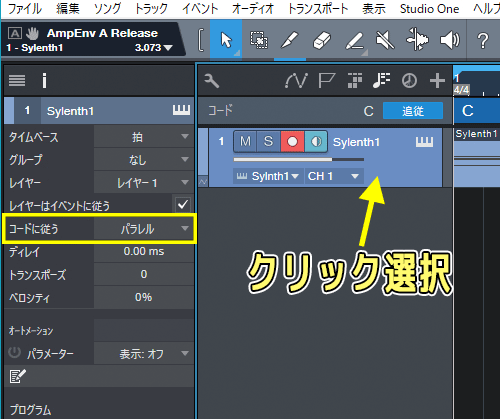Viewport: 500px width, 419px height.
Task: Open the chord track note icon
Action: [381, 81]
